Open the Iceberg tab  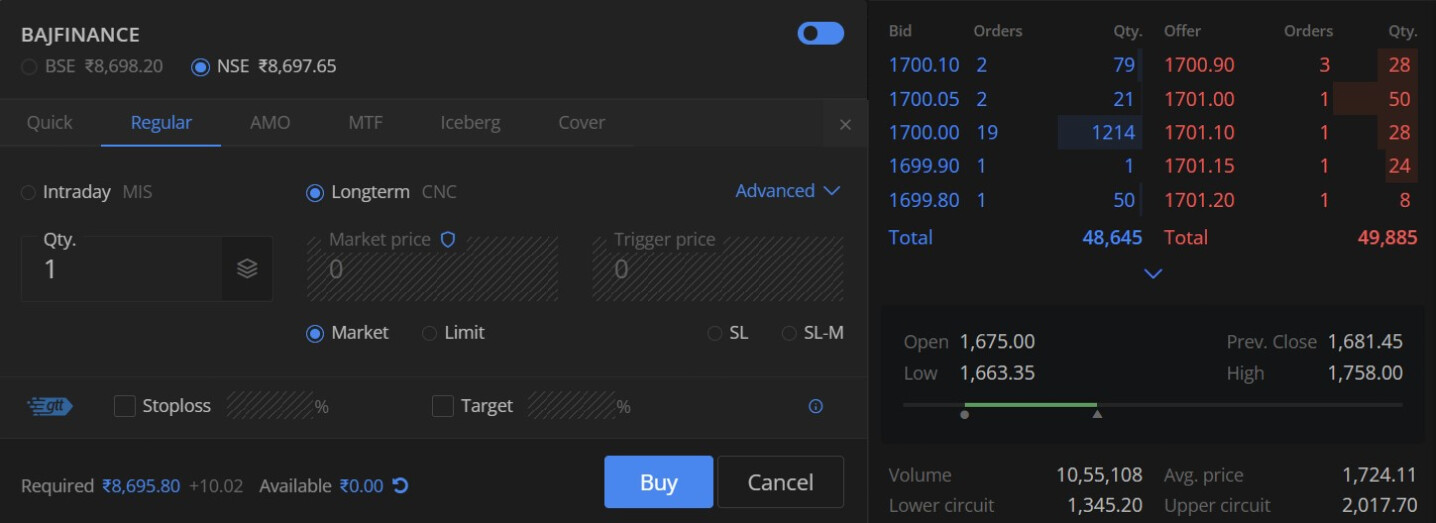pos(470,123)
